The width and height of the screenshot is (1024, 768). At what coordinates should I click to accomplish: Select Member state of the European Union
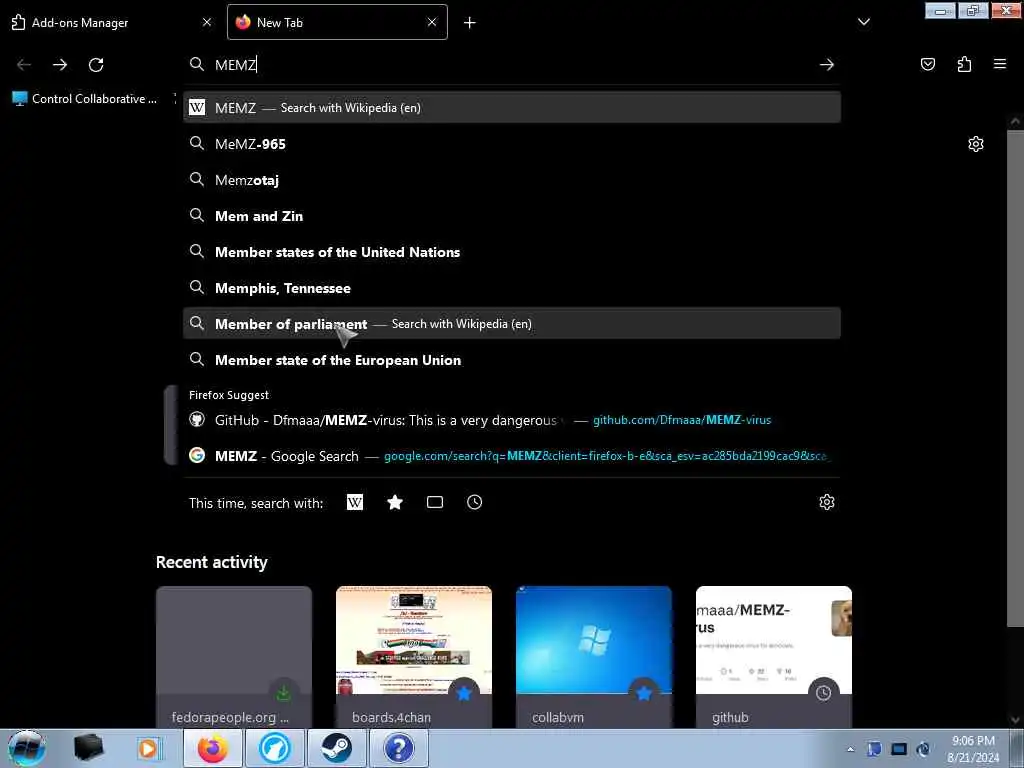click(512, 360)
